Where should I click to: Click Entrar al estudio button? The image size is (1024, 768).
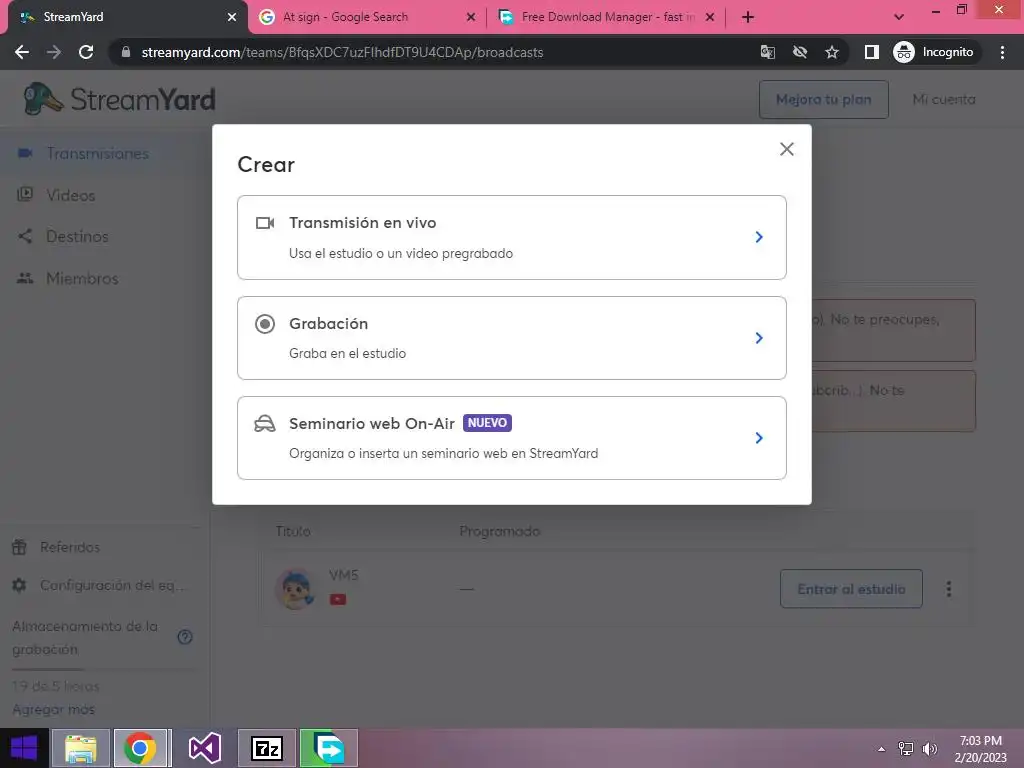pos(851,589)
